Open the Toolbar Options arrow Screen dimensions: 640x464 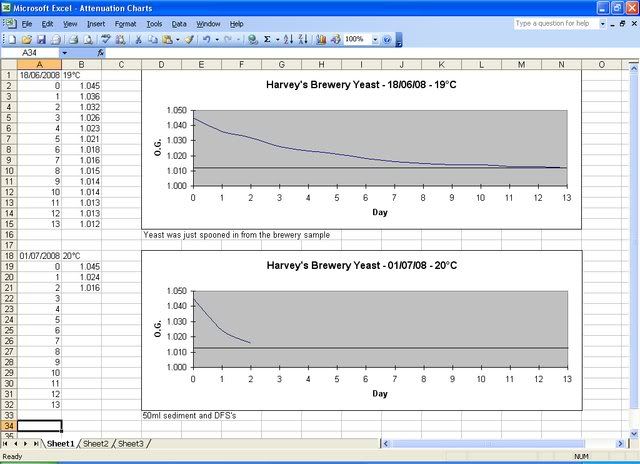point(399,40)
